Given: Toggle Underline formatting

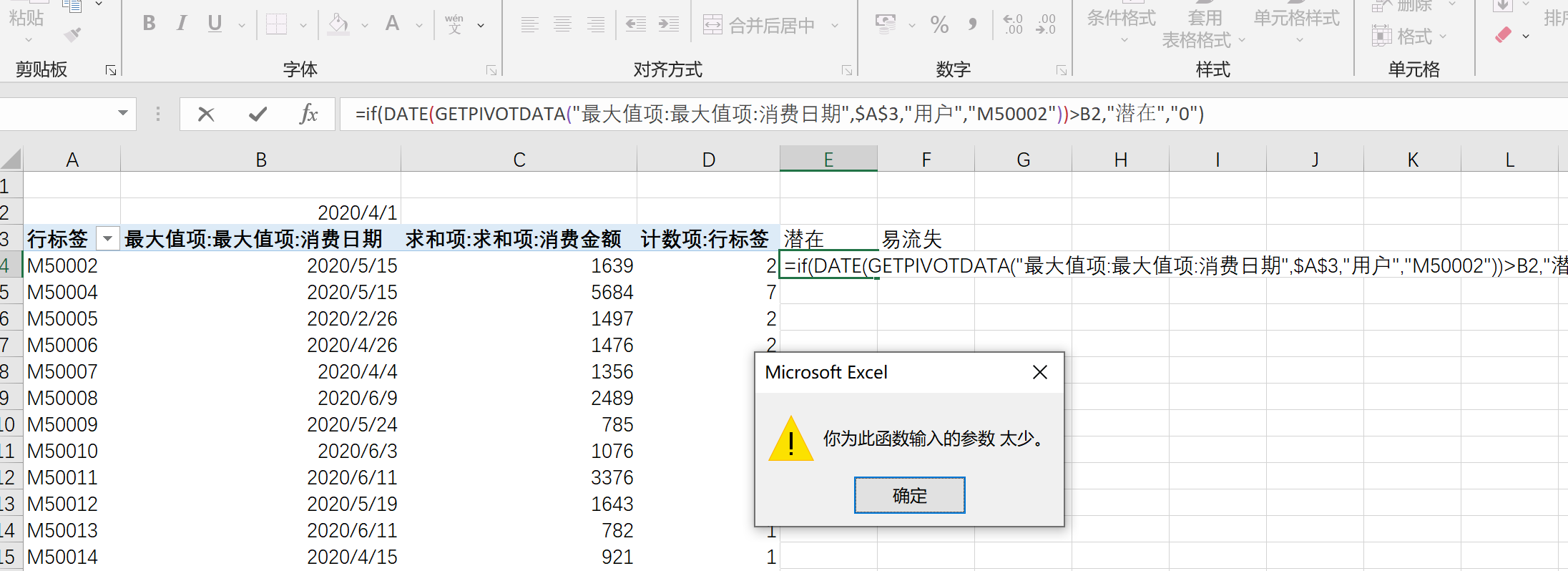Looking at the screenshot, I should pos(215,24).
